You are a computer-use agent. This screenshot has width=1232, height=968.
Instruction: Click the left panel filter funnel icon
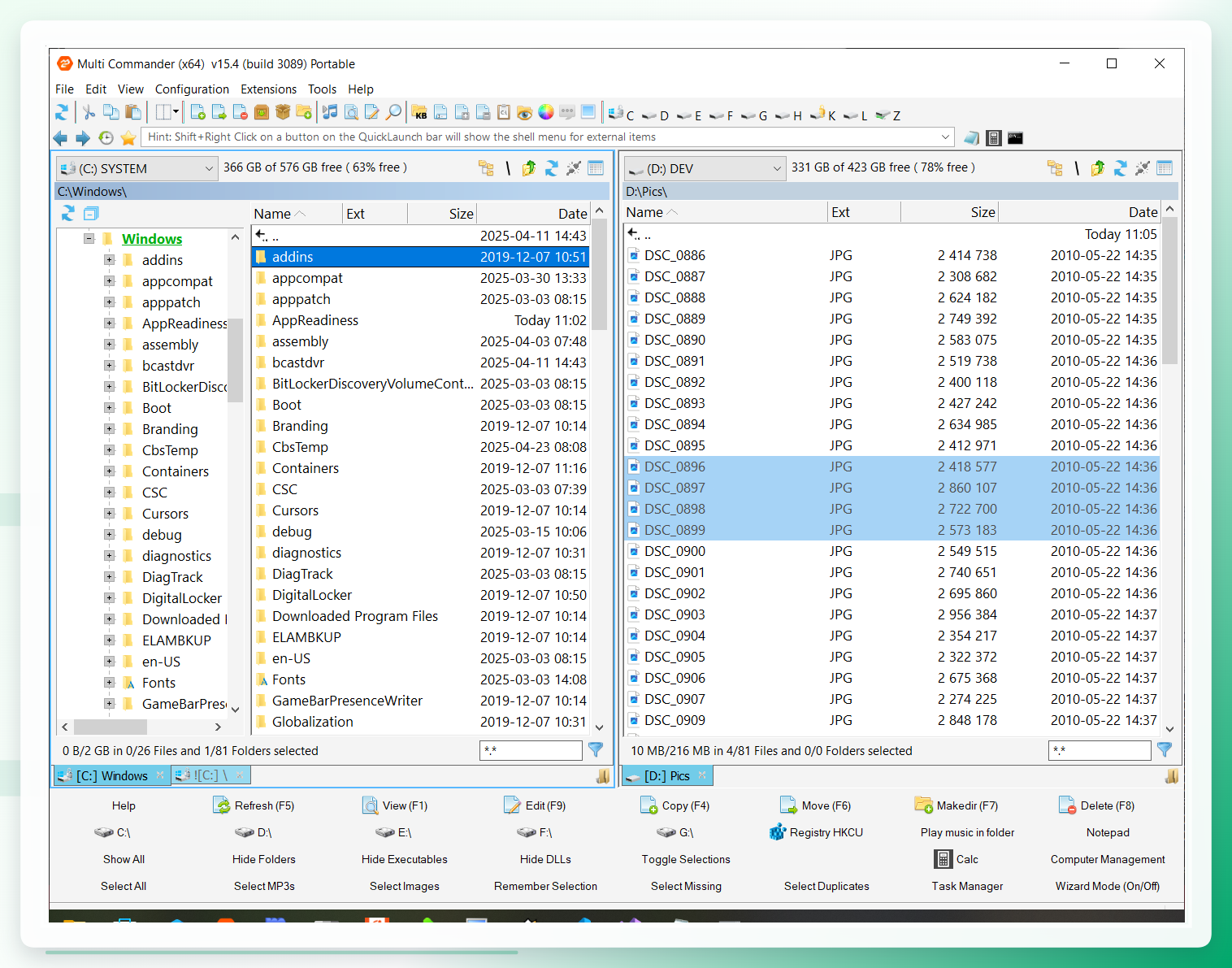pos(596,749)
